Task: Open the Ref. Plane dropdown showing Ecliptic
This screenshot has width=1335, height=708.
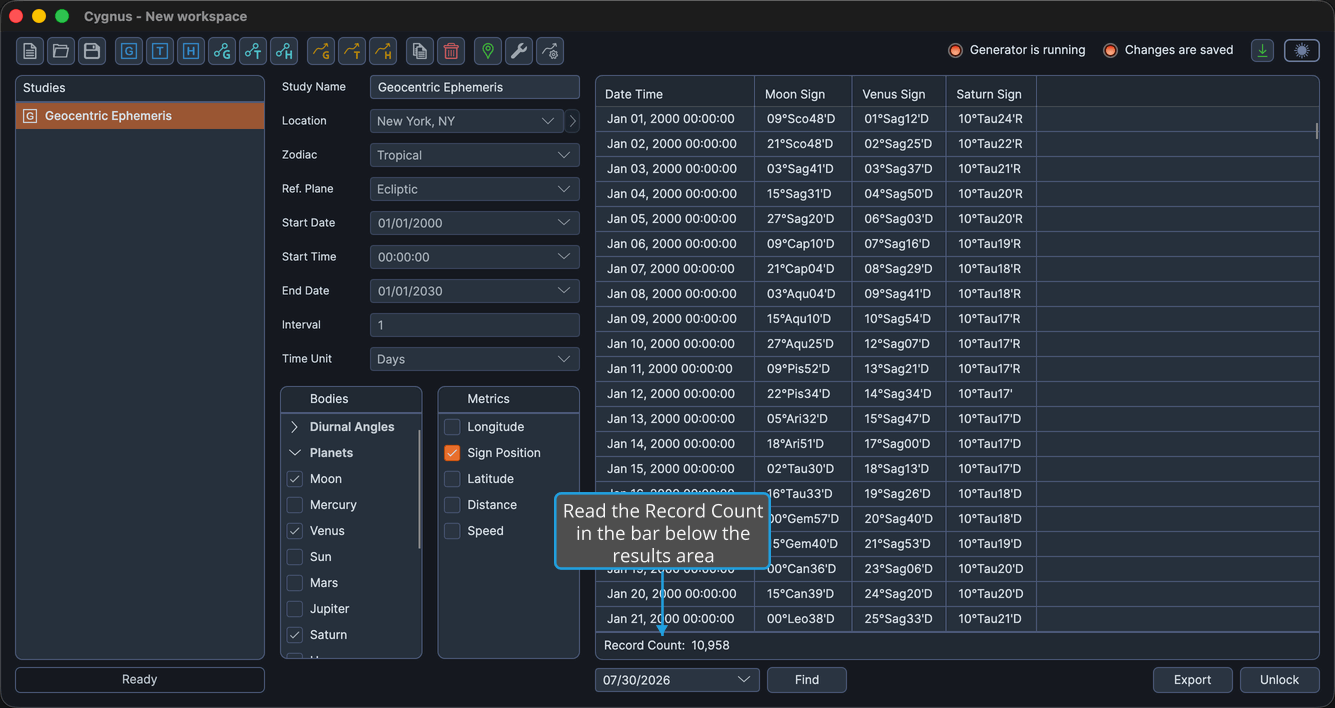Action: point(475,189)
